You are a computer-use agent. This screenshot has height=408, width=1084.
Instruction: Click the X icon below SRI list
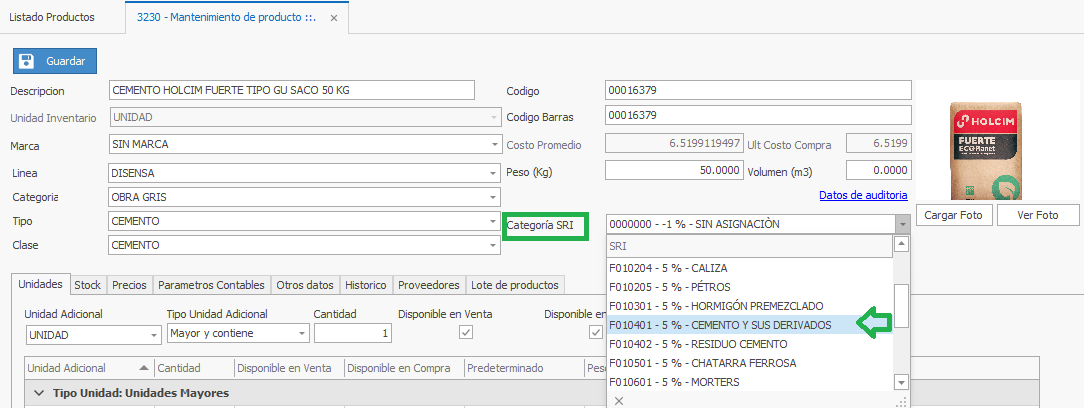pos(619,400)
